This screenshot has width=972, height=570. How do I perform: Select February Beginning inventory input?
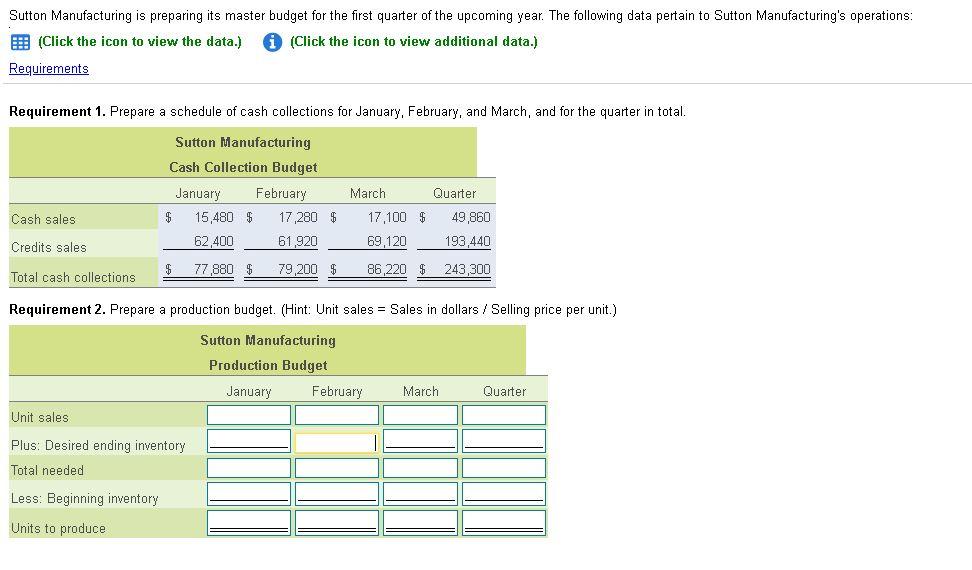pos(337,494)
